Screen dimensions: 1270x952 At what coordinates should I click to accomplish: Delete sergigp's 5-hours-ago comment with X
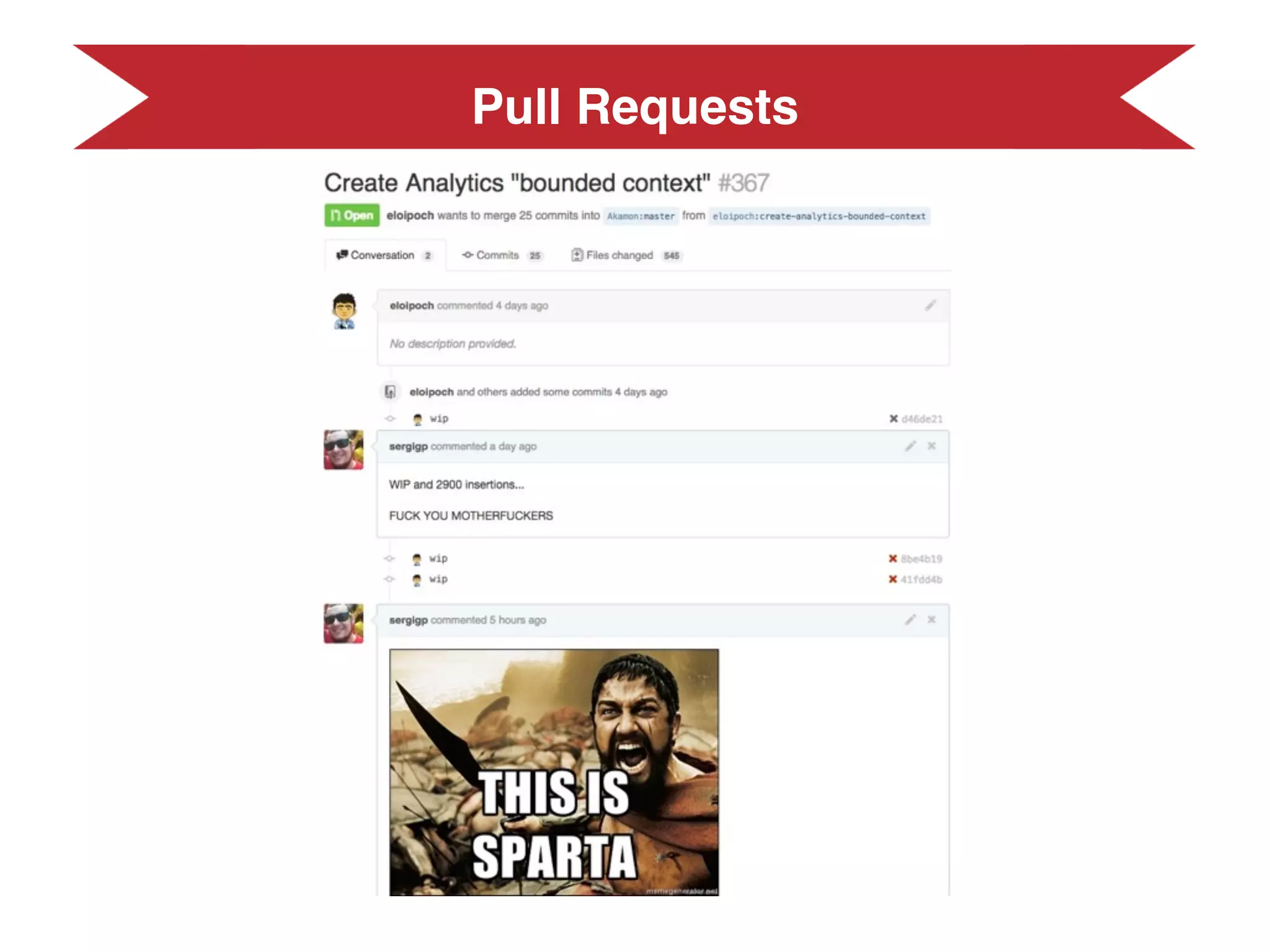[931, 619]
